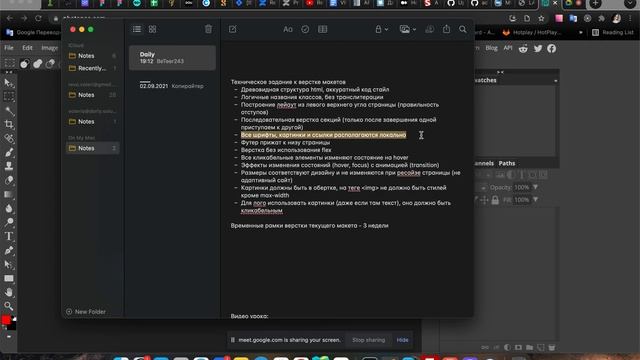
Task: Click the delete layer trash icon
Action: pos(551,348)
